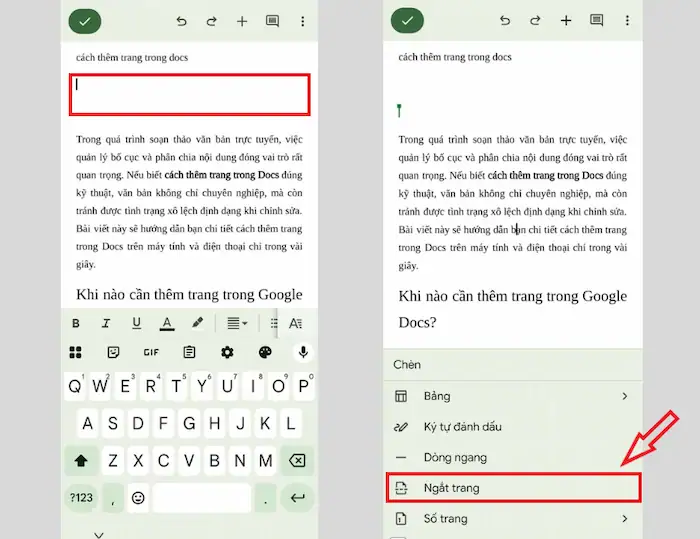Expand the Số trang submenu chevron
Screen dimensions: 700x539
[625, 519]
